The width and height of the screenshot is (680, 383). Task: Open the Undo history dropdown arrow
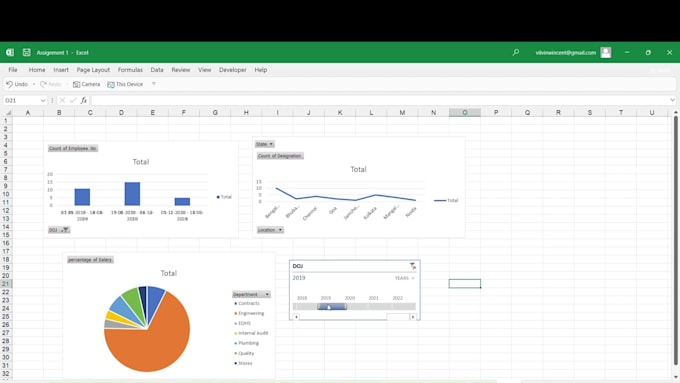pos(34,84)
